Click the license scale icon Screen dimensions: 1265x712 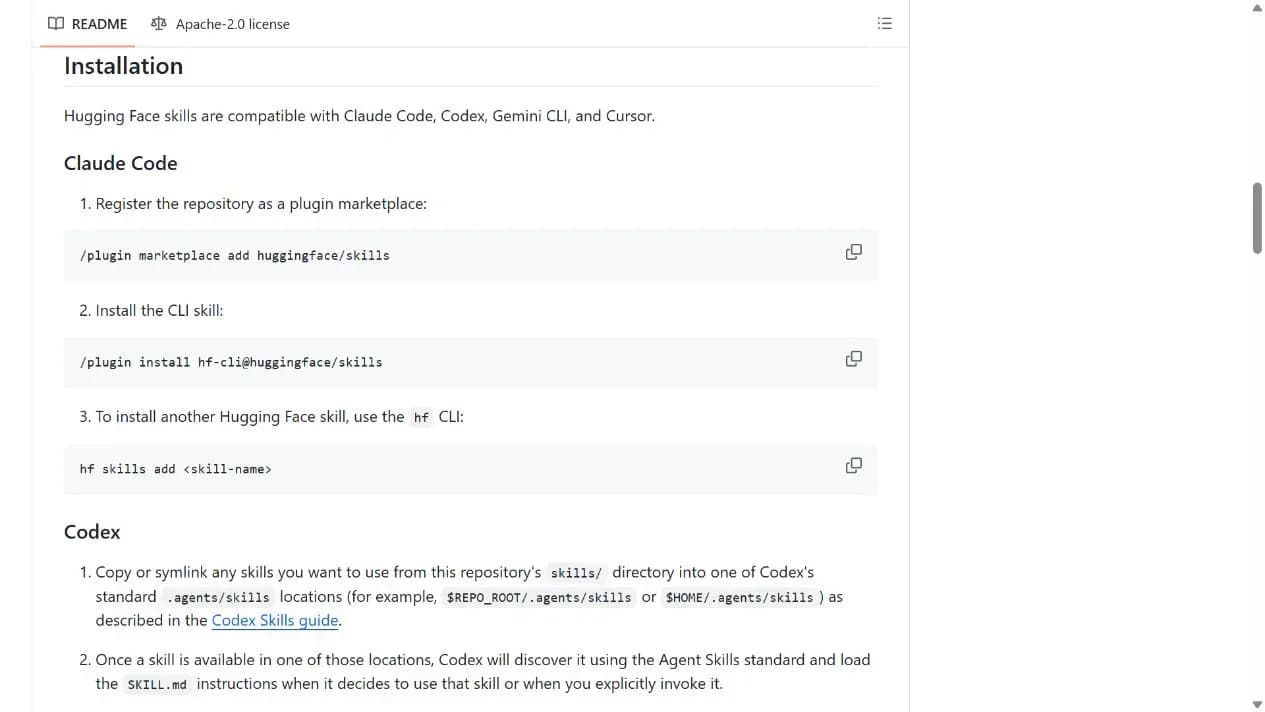[158, 23]
